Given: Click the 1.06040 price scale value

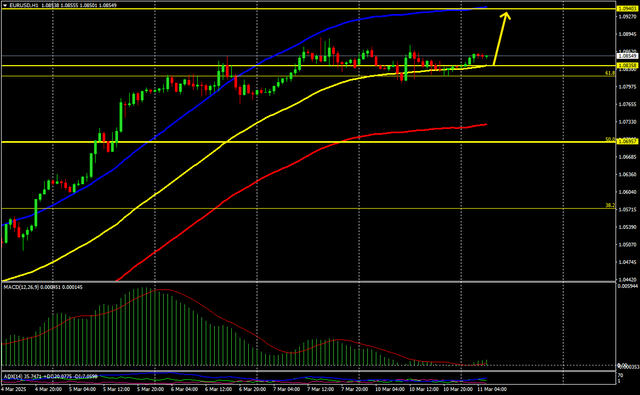Looking at the screenshot, I should (x=627, y=192).
